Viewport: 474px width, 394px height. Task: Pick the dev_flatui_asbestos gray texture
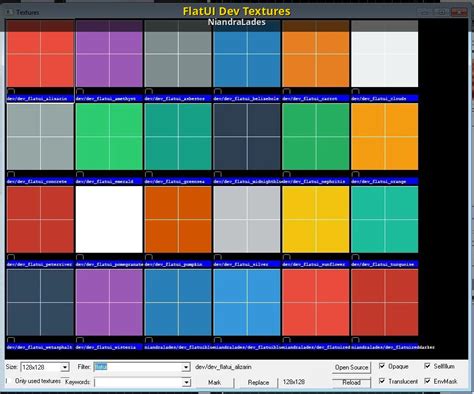178,53
